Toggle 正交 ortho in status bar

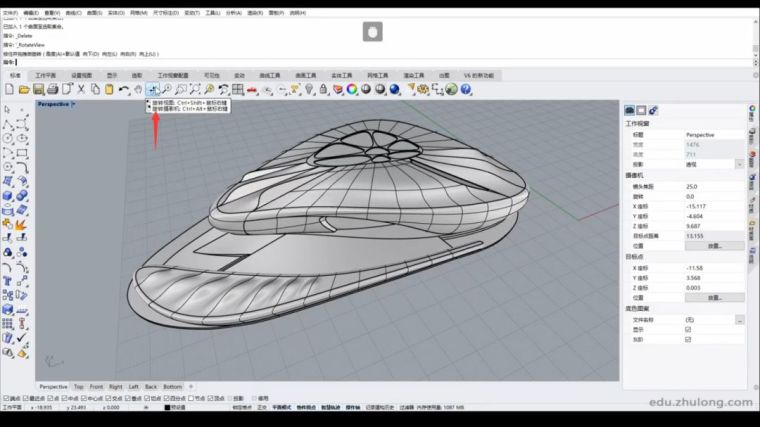pos(262,408)
